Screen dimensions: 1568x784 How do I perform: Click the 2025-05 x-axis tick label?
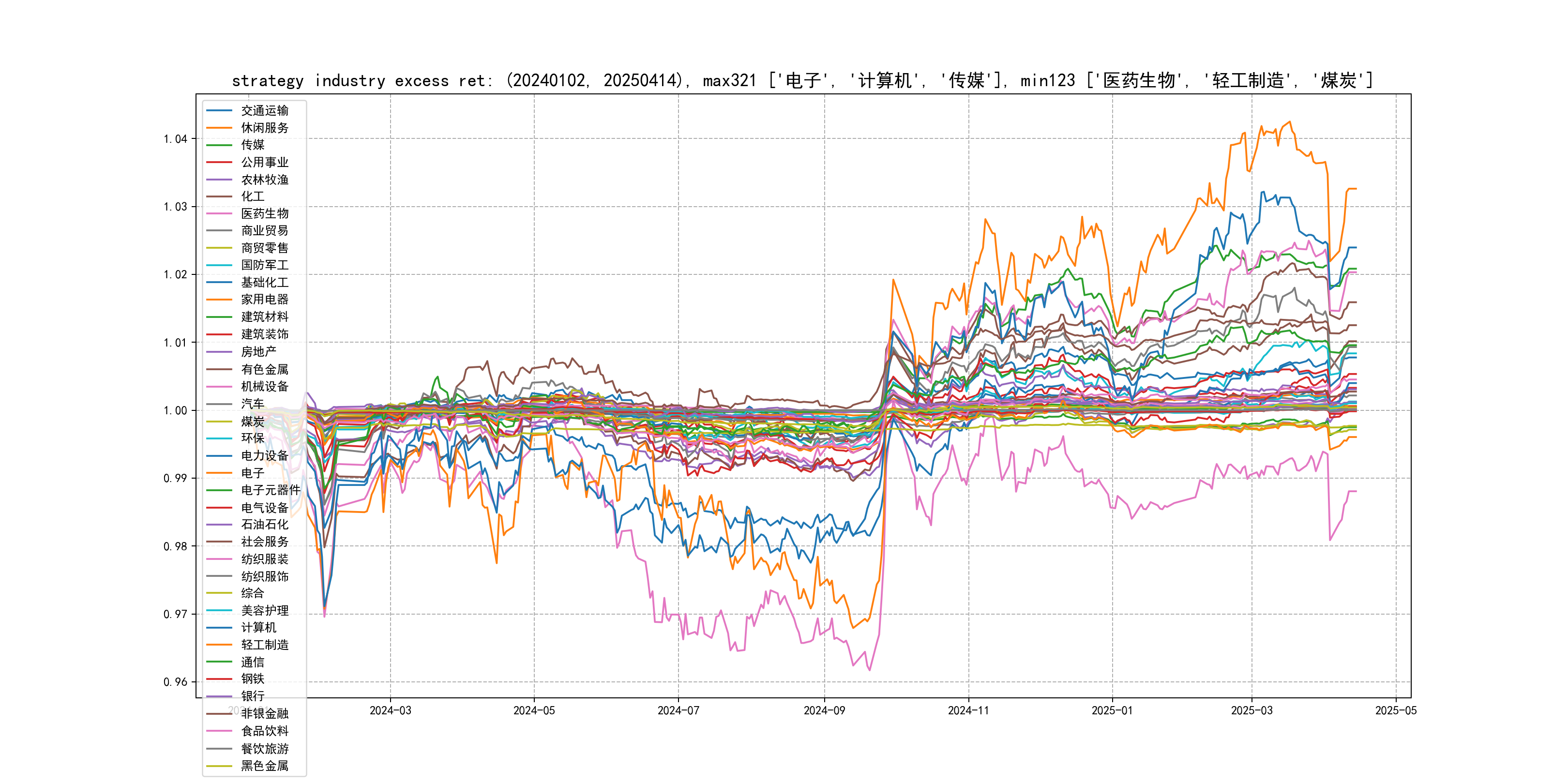pyautogui.click(x=1396, y=711)
